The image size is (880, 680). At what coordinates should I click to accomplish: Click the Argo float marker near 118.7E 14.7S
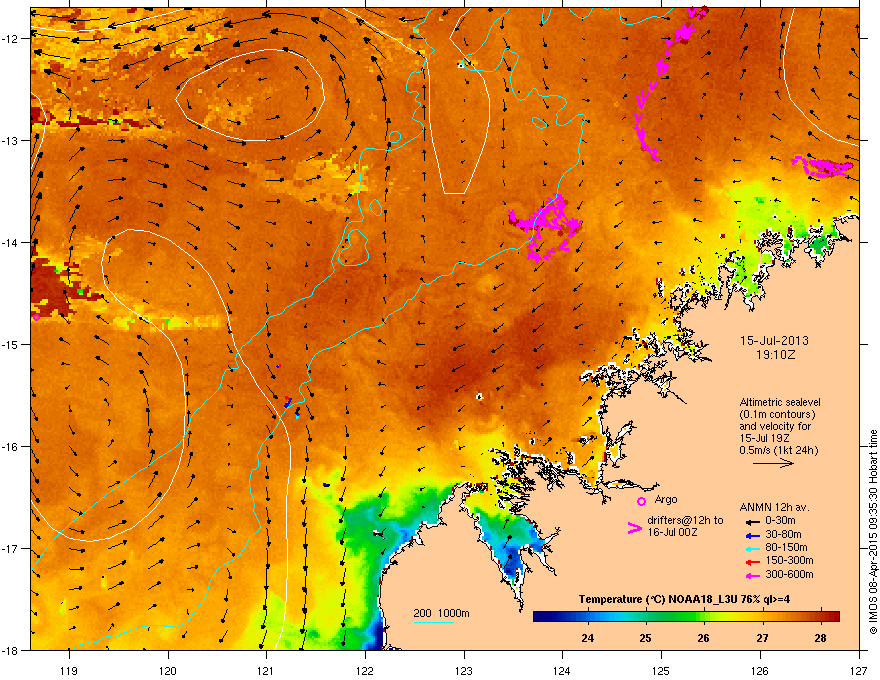click(36, 318)
